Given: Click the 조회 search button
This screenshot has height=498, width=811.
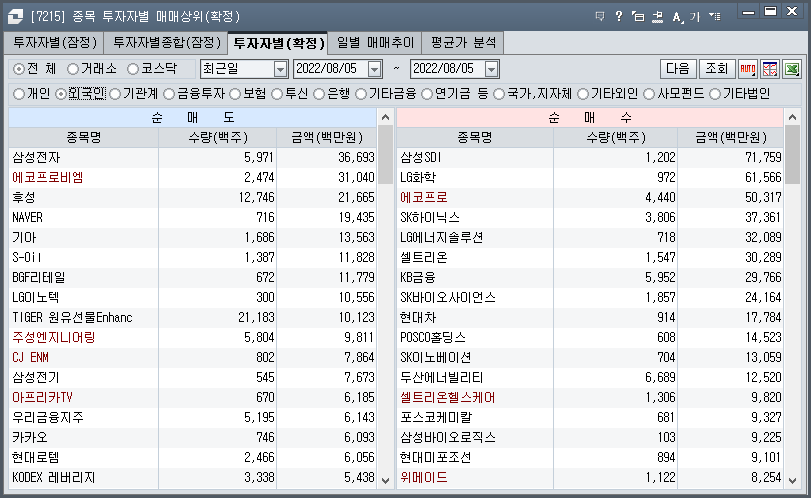Looking at the screenshot, I should pos(716,69).
